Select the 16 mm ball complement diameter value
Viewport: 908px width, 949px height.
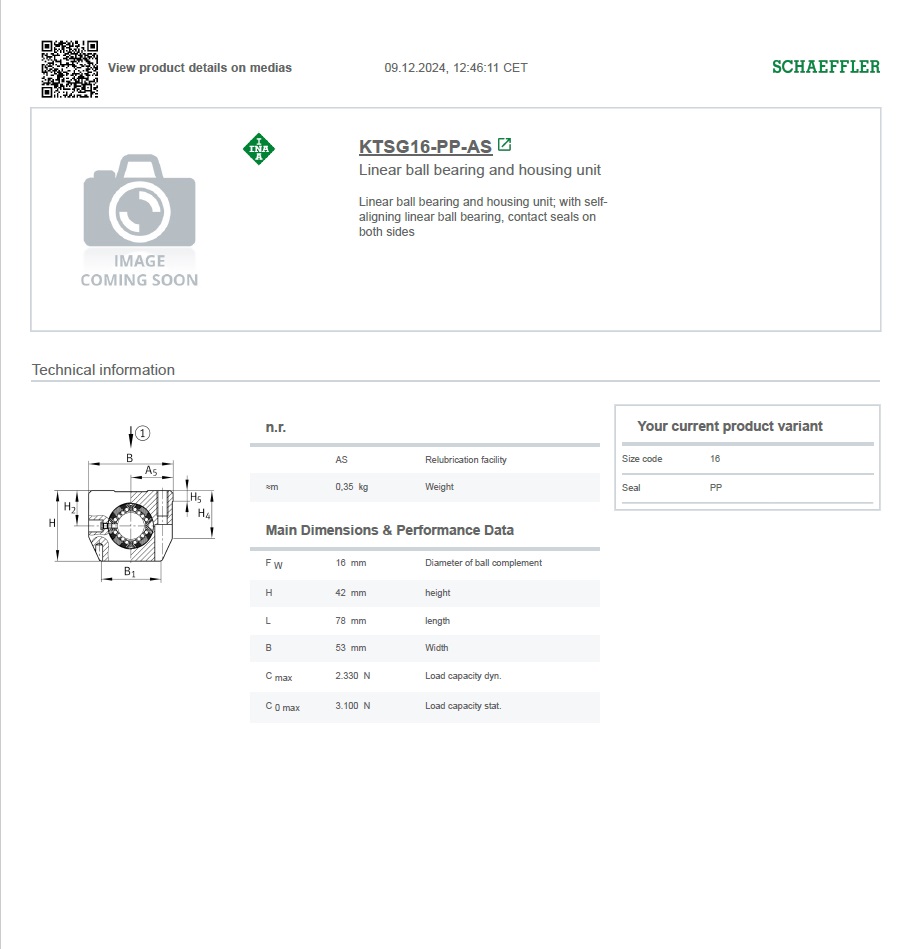tap(351, 563)
